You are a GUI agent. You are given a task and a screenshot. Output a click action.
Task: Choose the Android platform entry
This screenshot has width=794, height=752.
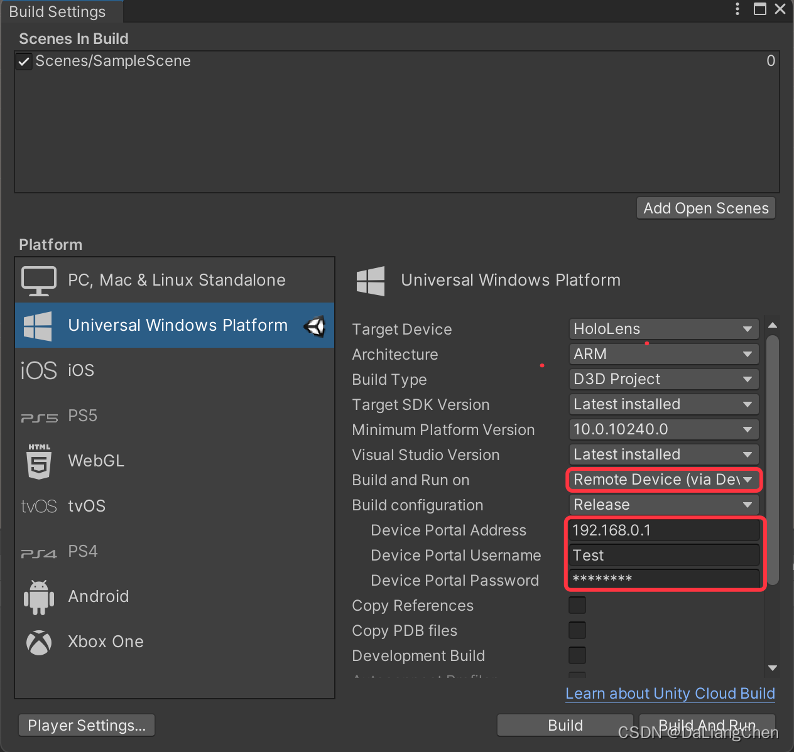point(175,597)
